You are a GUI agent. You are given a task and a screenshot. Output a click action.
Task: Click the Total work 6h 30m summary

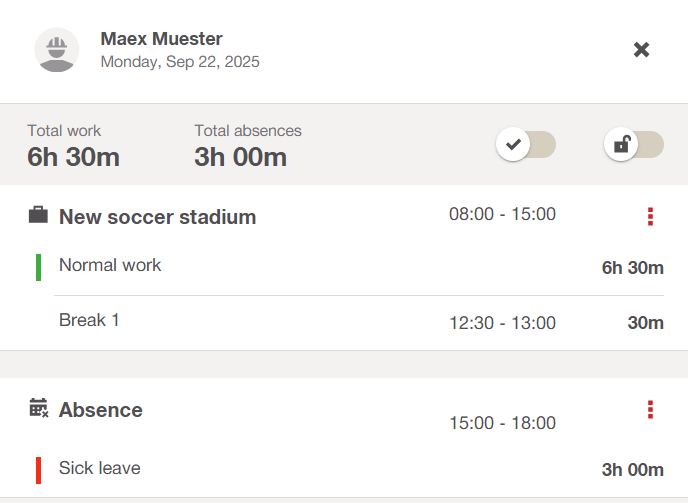coord(73,146)
